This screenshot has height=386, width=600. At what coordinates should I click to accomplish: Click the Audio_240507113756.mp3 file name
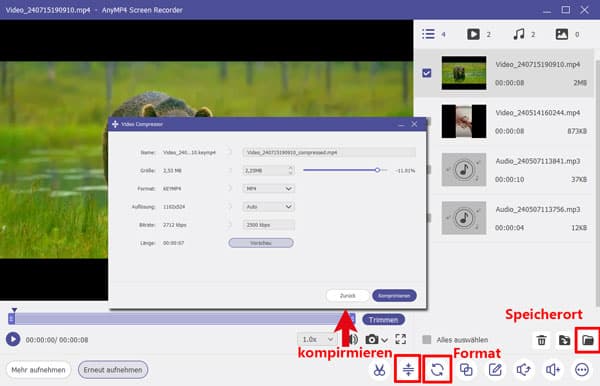tap(538, 209)
